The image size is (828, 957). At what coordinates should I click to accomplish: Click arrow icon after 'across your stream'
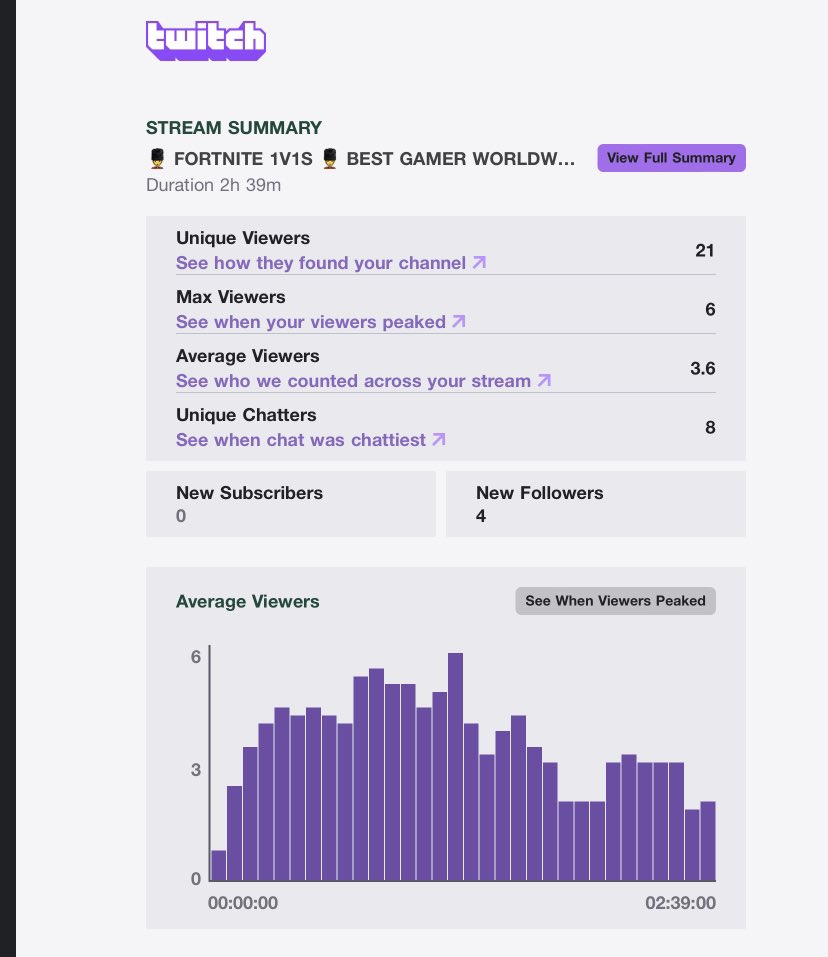coord(544,380)
